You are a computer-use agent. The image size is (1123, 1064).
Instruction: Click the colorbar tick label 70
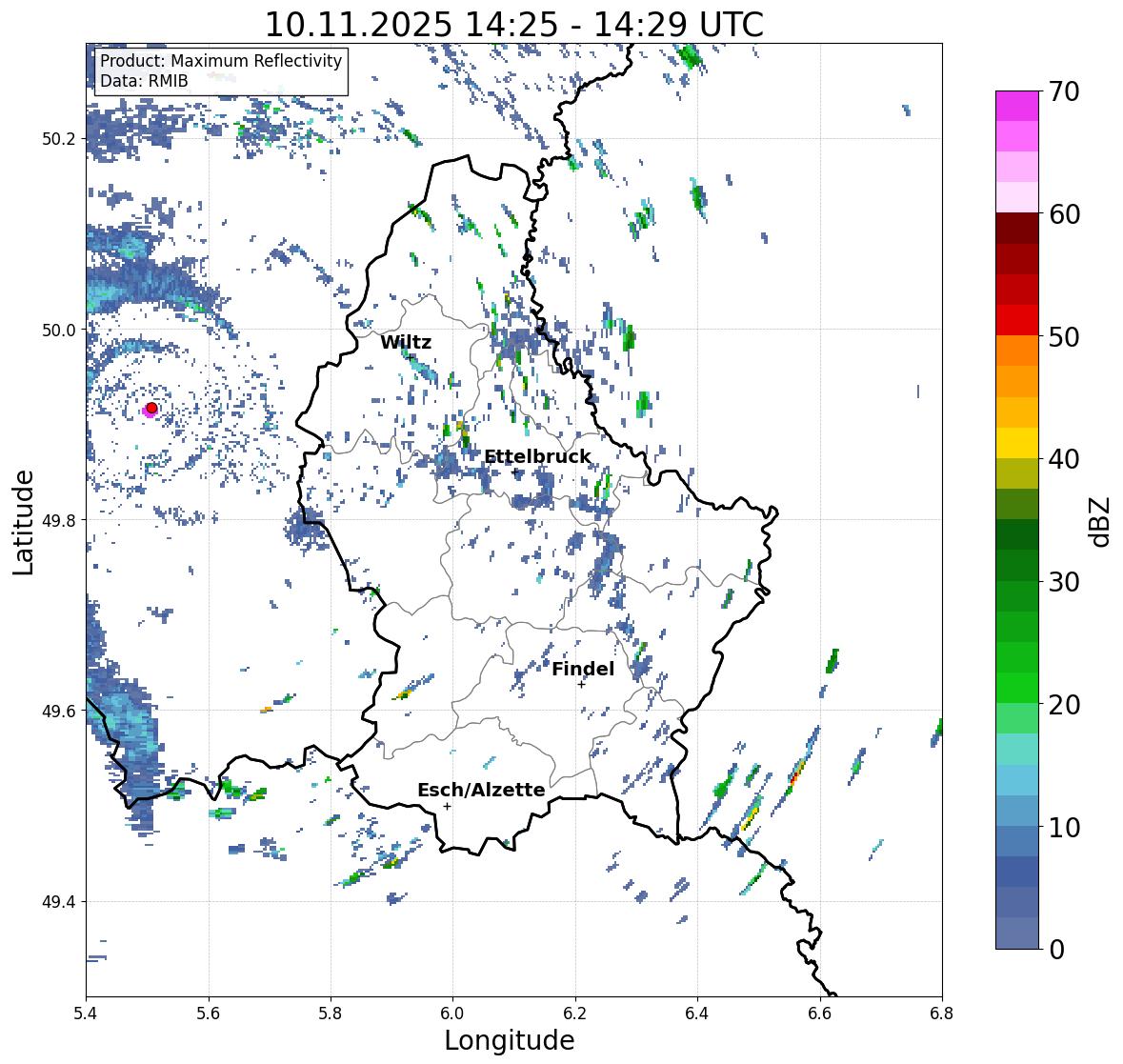[x=1064, y=91]
